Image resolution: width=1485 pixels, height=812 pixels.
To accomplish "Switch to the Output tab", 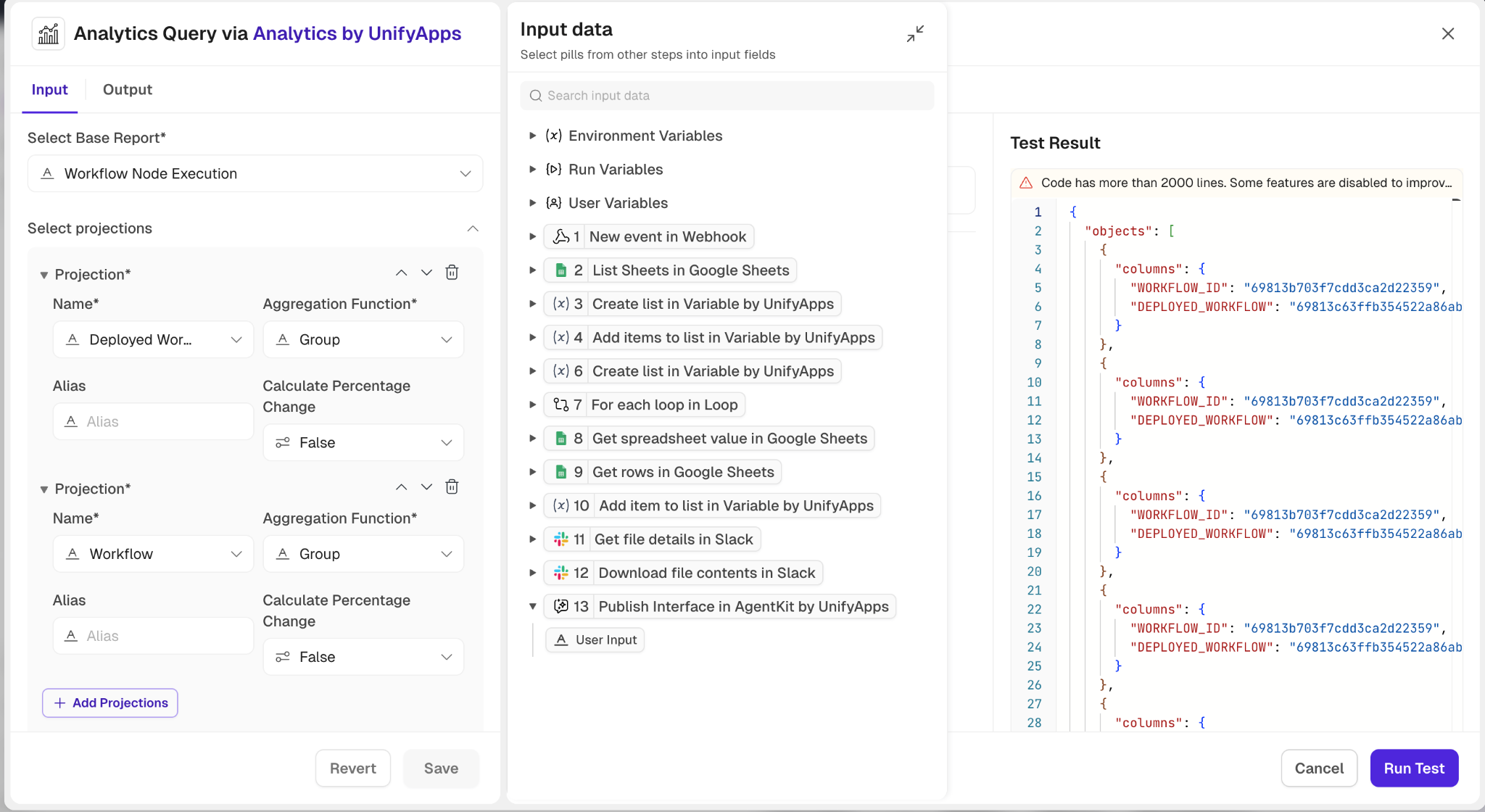I will coord(128,90).
